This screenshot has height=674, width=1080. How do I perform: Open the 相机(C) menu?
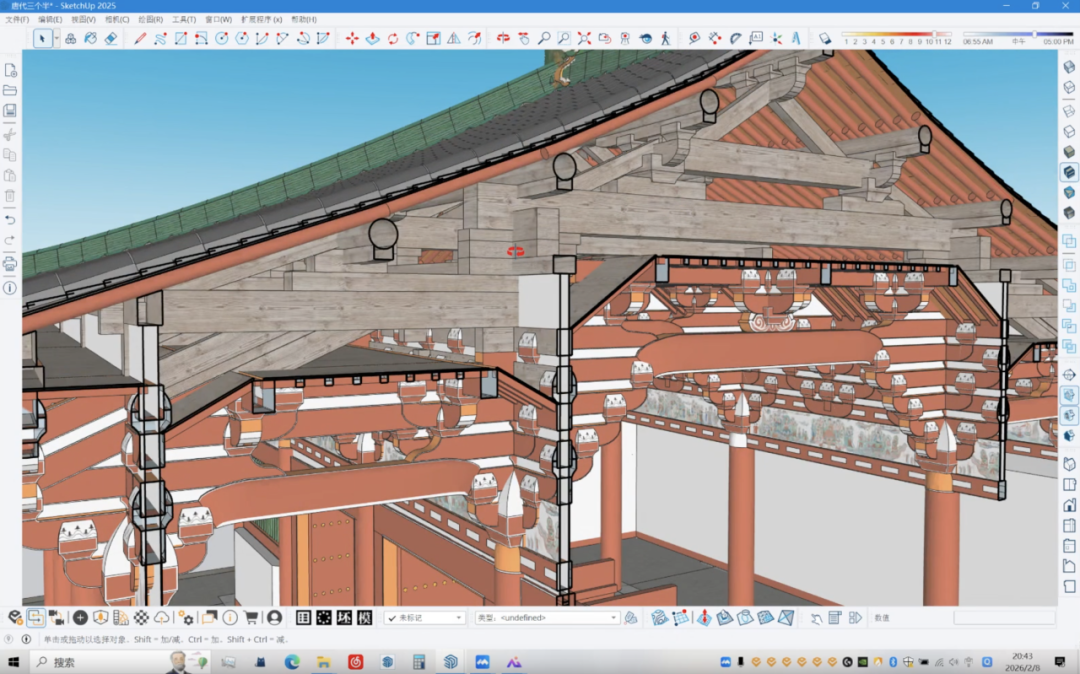pyautogui.click(x=117, y=19)
